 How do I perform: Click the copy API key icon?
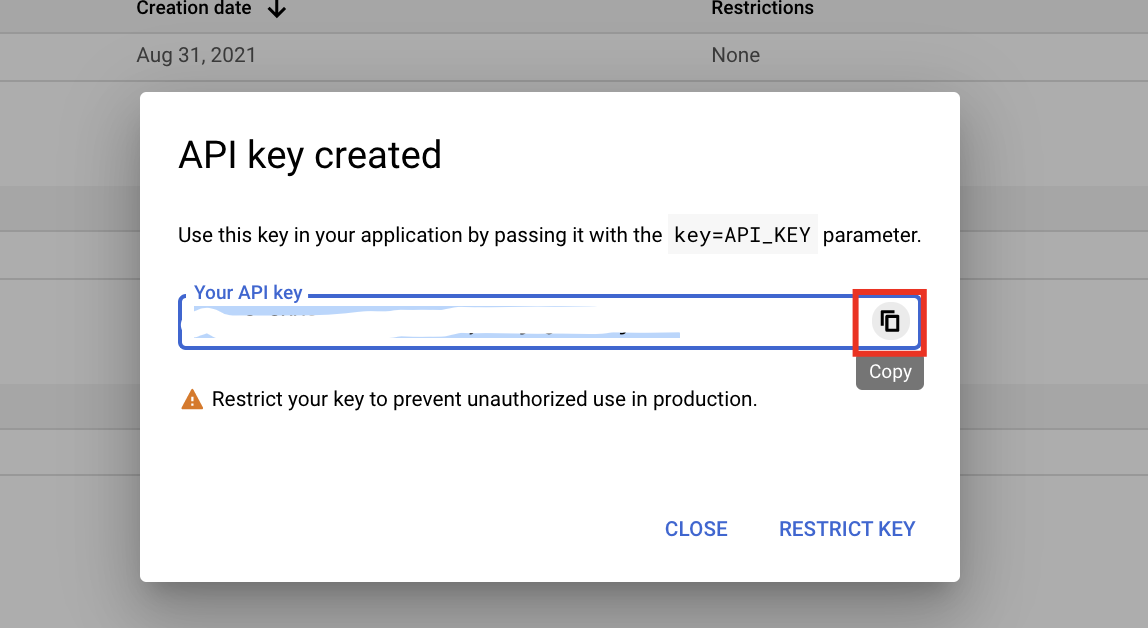889,322
